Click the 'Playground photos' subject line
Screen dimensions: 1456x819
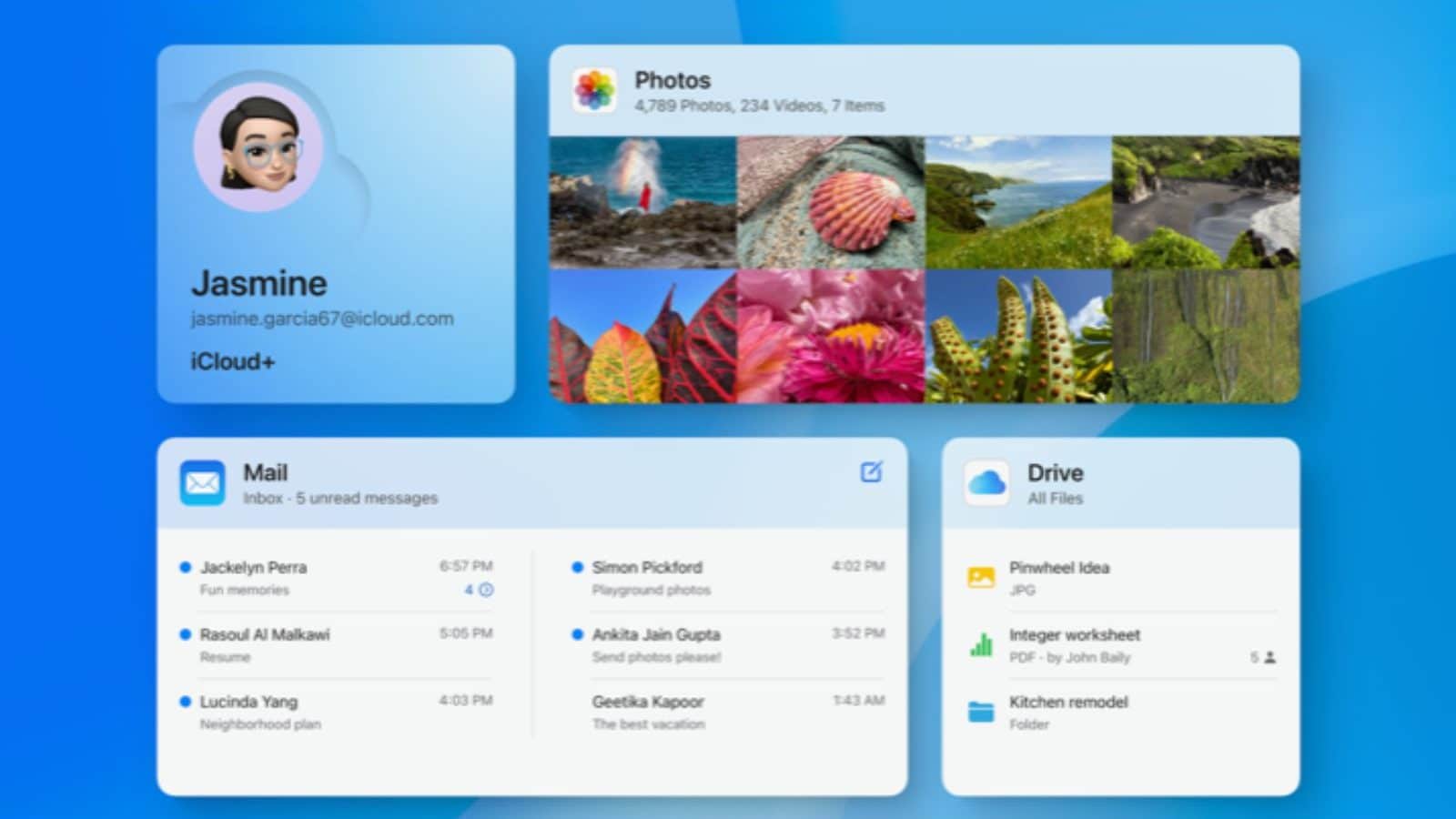pyautogui.click(x=651, y=590)
